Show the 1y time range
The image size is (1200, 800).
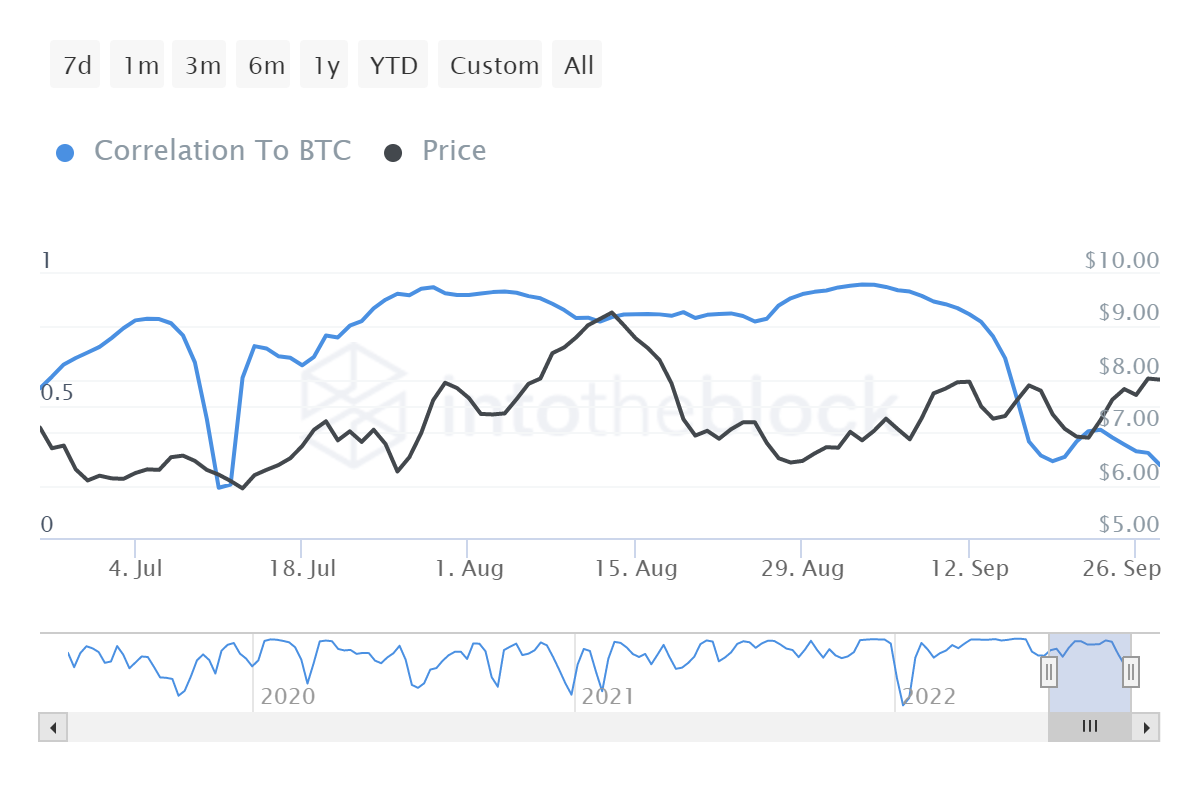click(x=326, y=65)
